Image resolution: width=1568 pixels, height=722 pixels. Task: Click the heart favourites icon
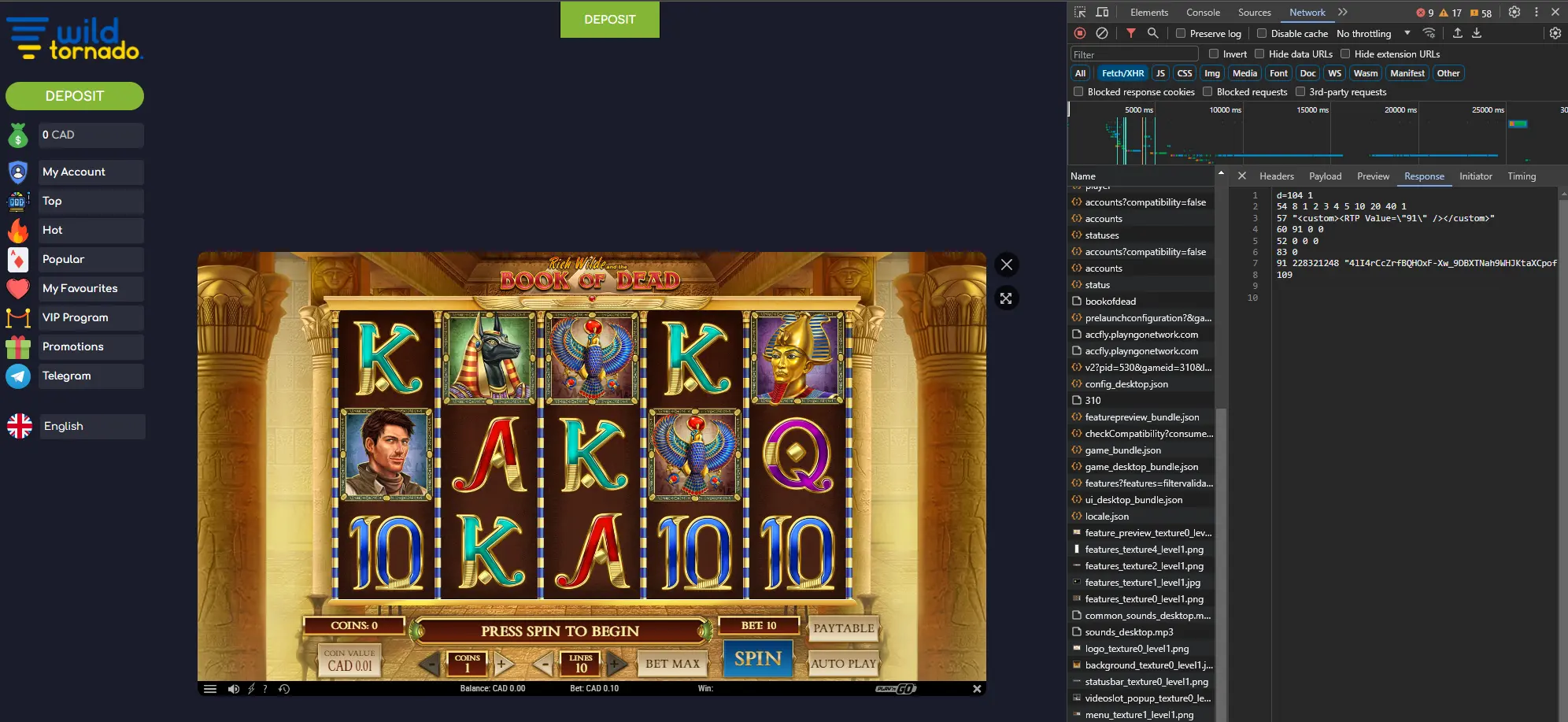[18, 289]
